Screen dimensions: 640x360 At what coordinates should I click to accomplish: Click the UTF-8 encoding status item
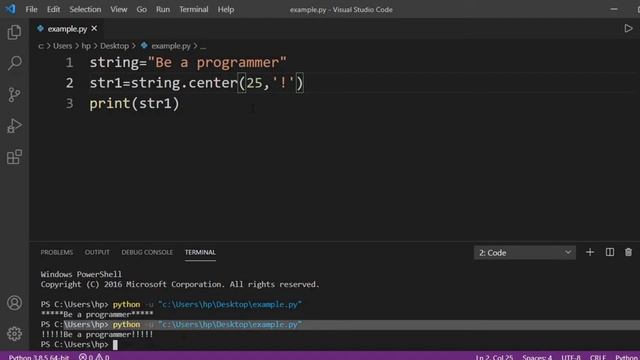[571, 357]
